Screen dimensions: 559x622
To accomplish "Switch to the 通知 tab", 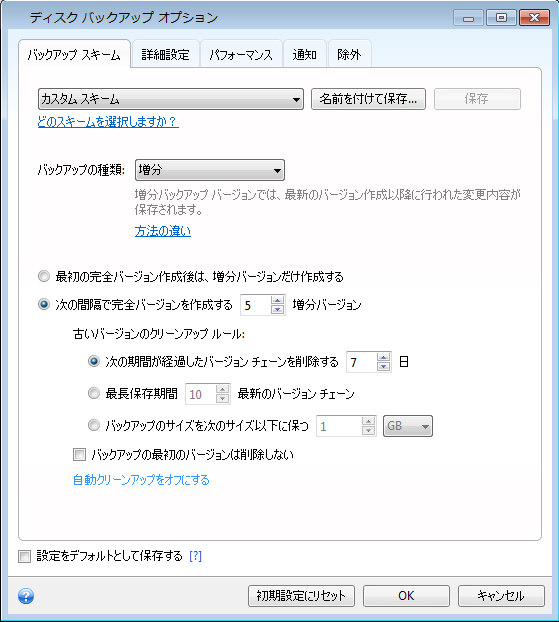I will click(x=305, y=55).
